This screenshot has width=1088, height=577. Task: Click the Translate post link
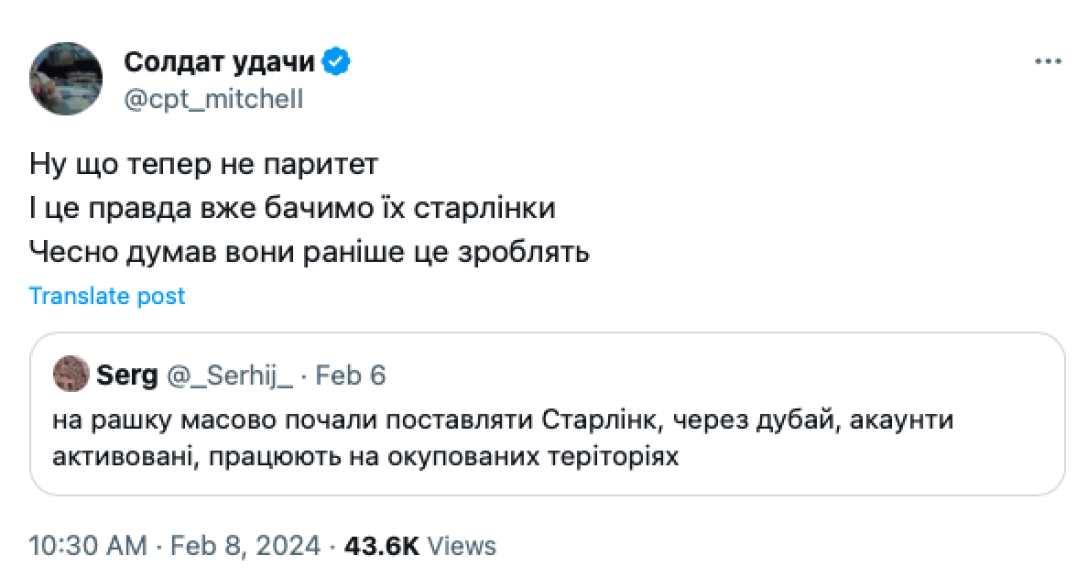[x=107, y=296]
